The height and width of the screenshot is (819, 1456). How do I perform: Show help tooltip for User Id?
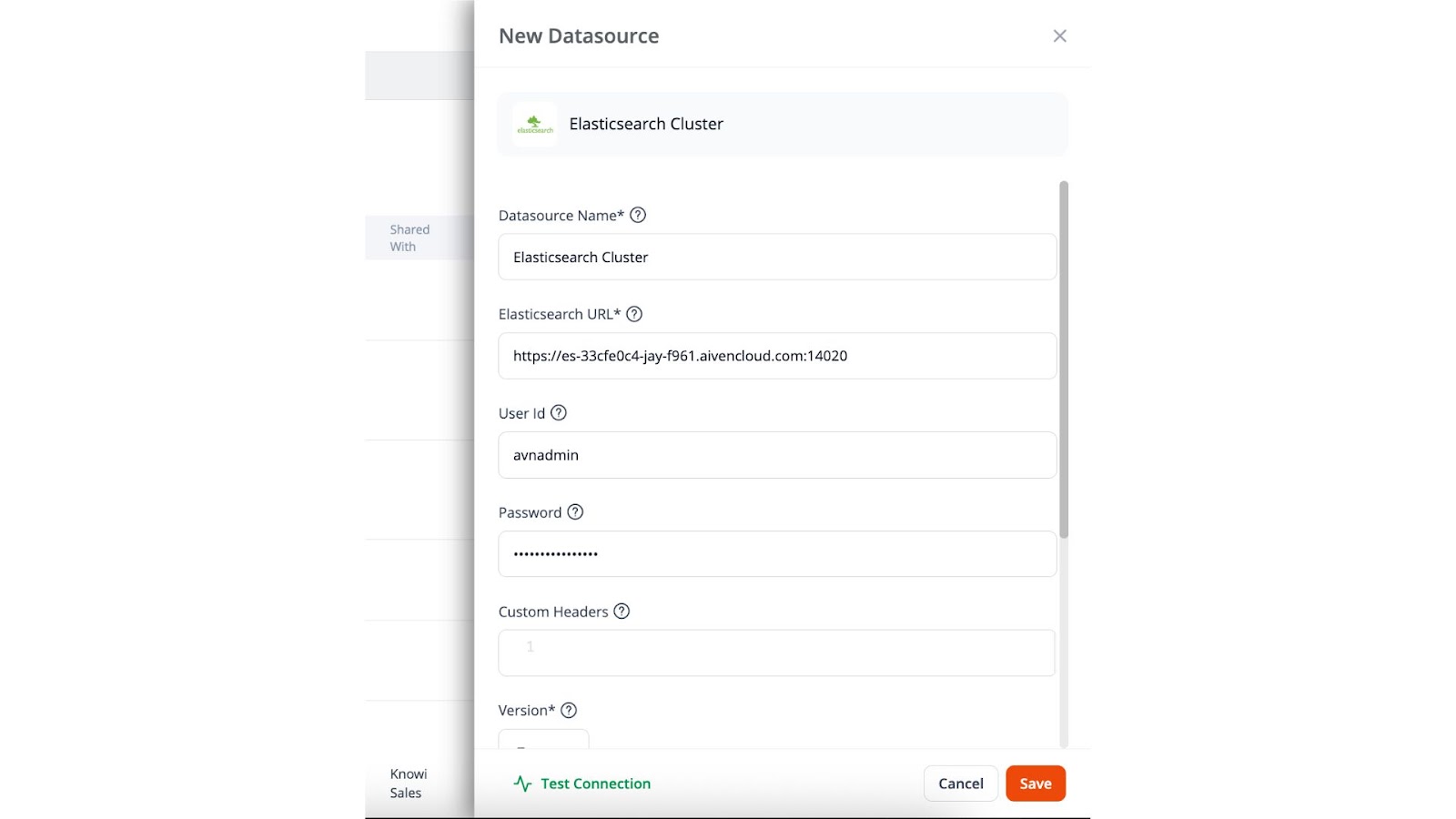[x=559, y=412]
